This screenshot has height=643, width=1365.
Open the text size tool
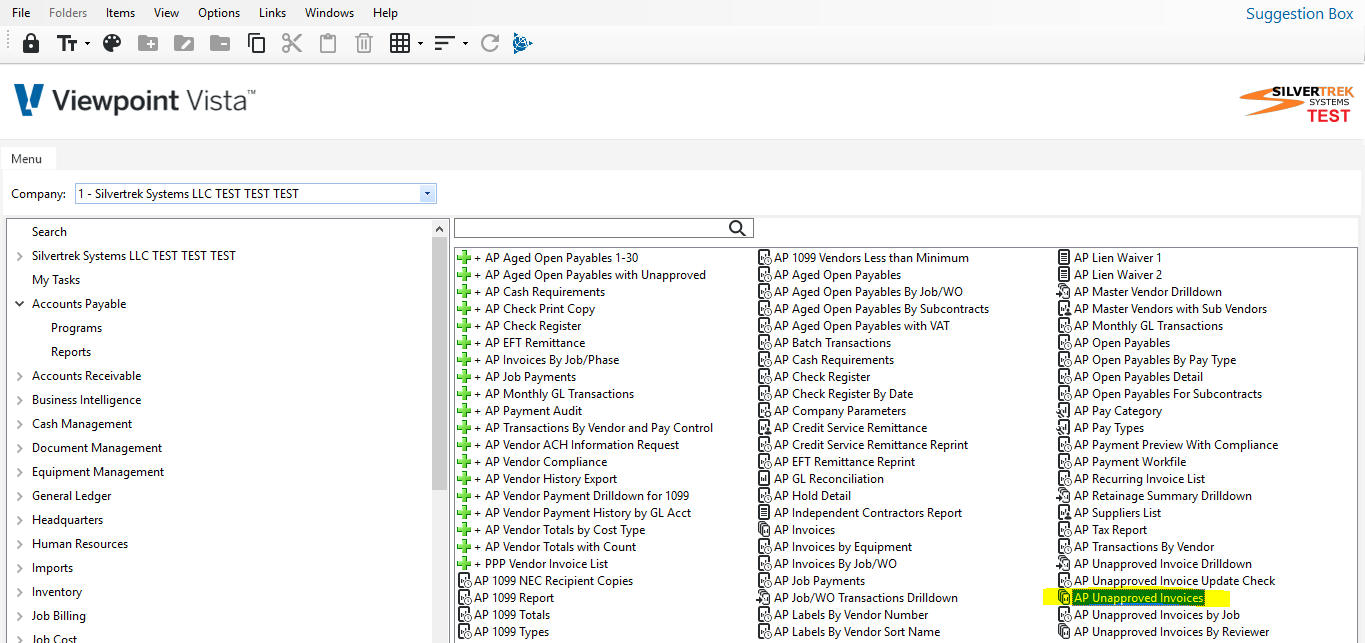pyautogui.click(x=67, y=43)
